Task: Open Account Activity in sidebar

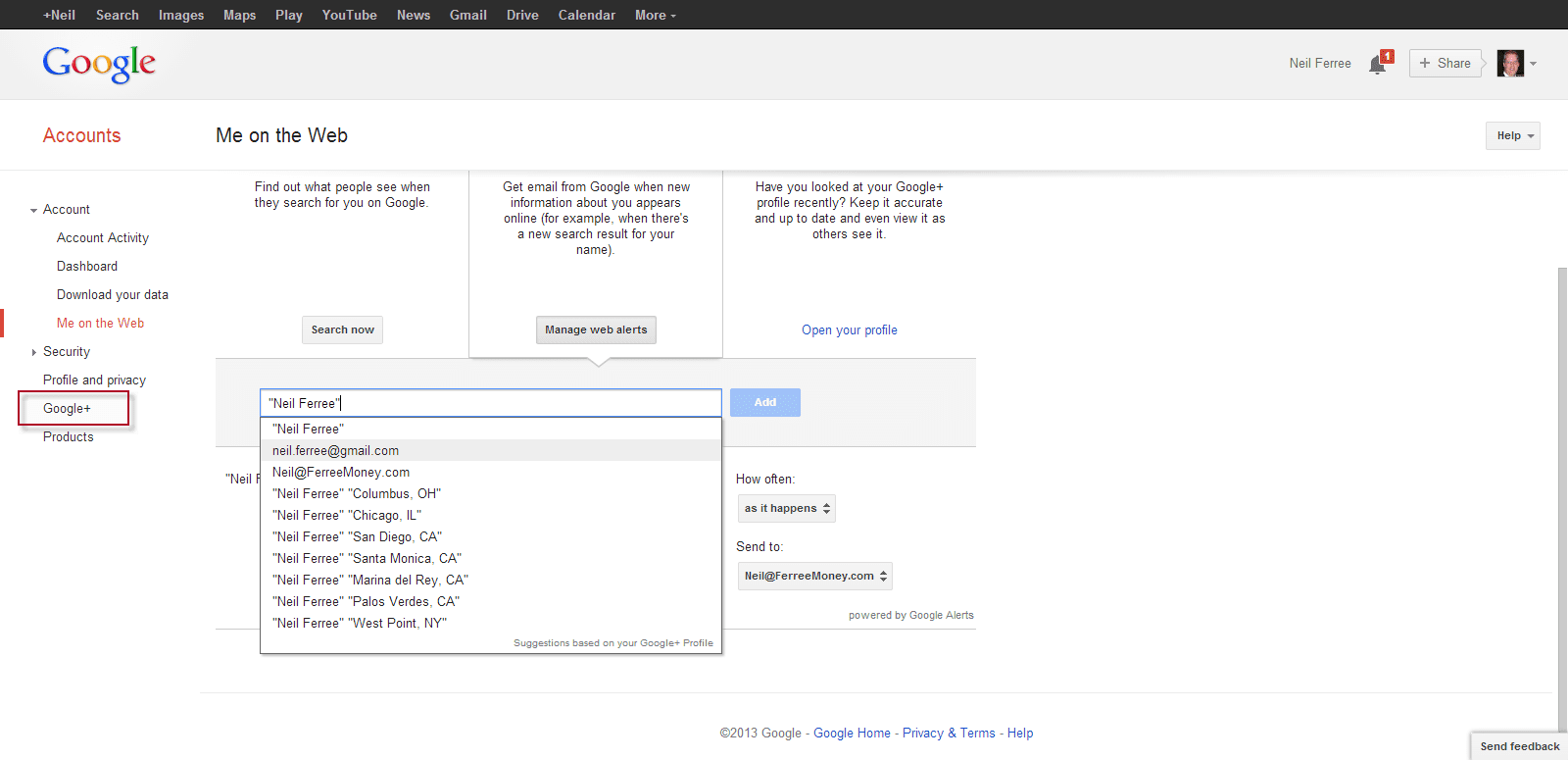Action: [103, 237]
